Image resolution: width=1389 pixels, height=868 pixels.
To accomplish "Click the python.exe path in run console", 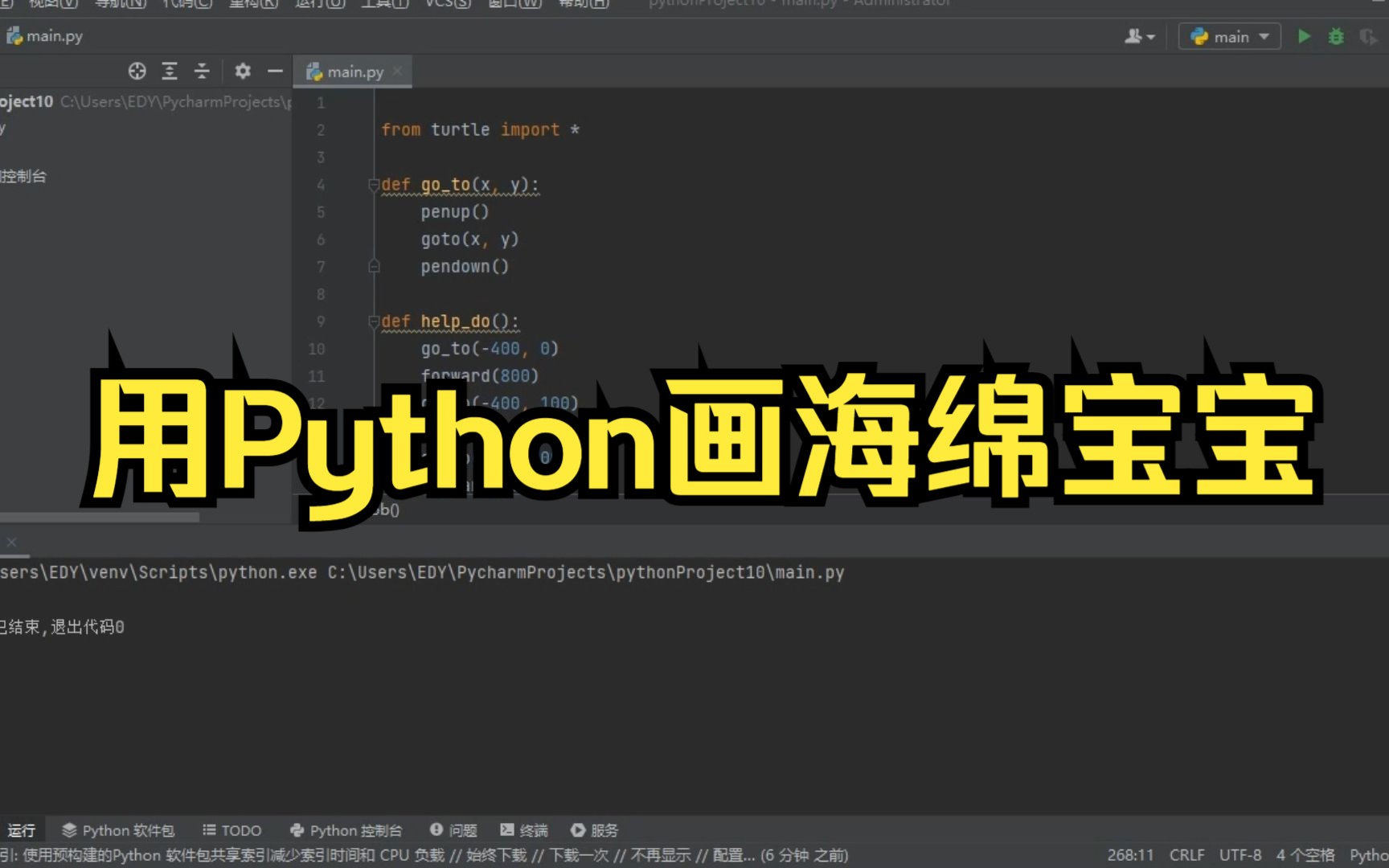I will 158,572.
